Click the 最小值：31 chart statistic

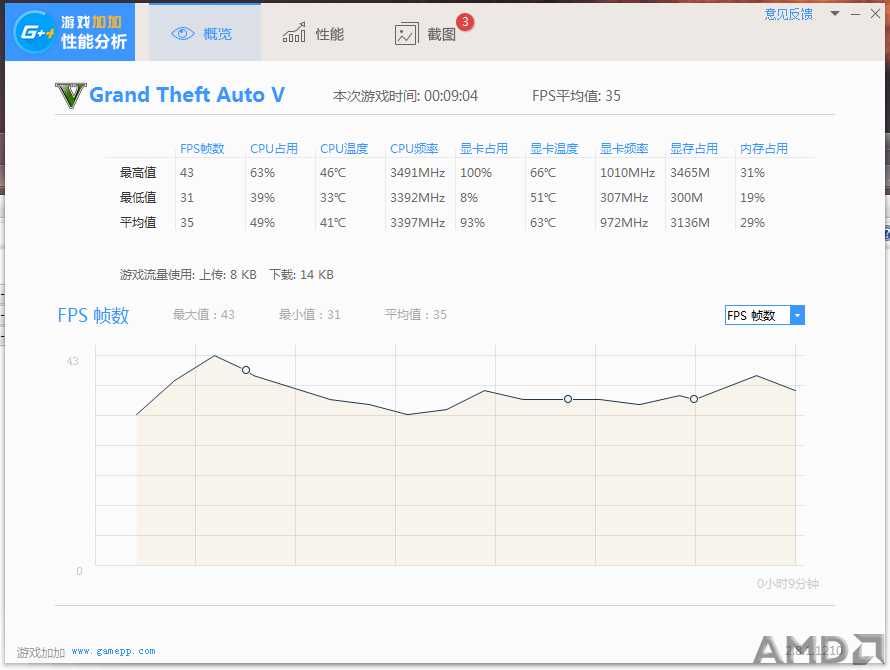pyautogui.click(x=310, y=315)
